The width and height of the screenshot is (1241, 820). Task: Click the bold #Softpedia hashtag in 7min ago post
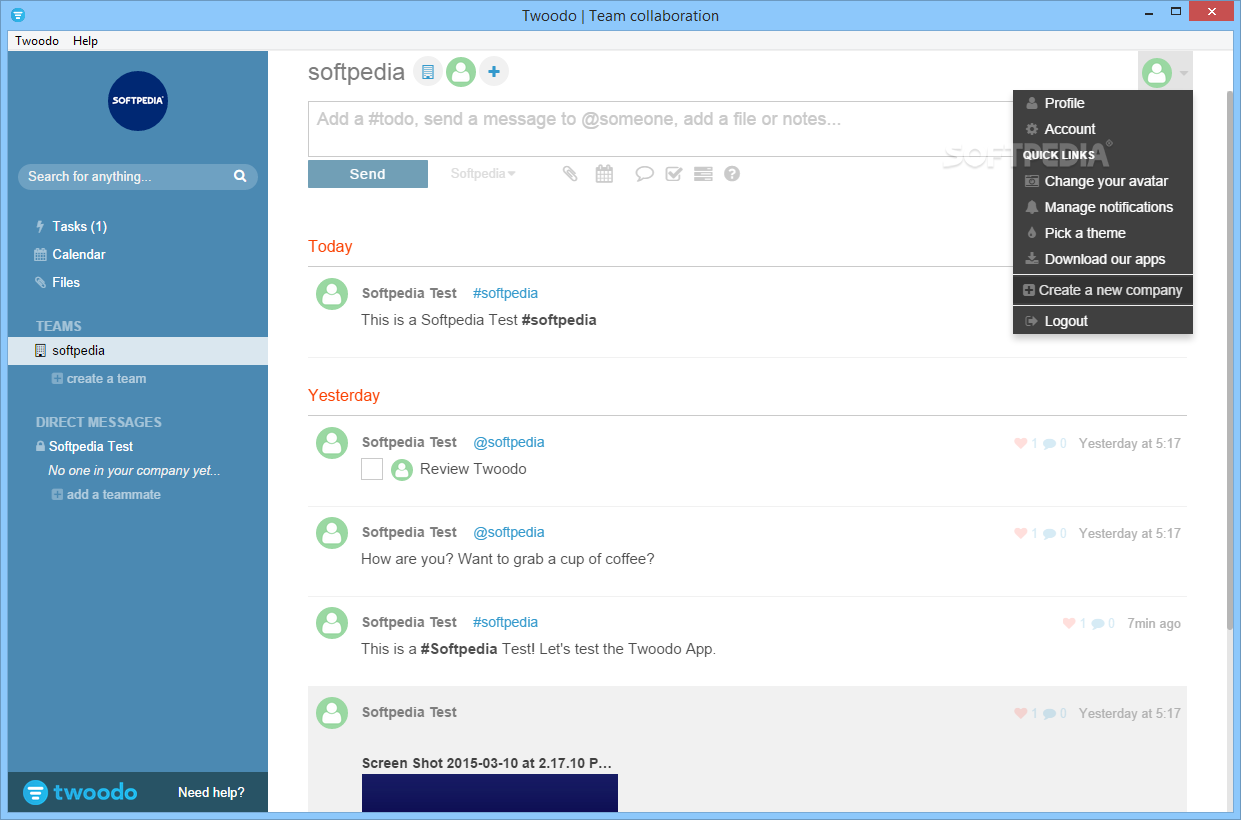pos(459,649)
